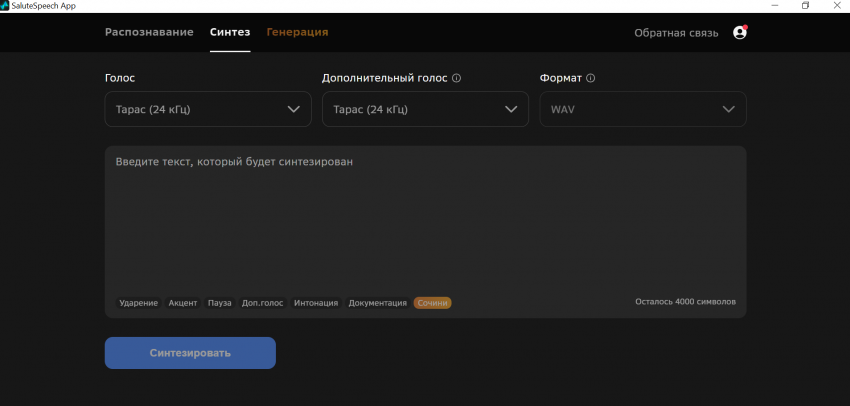Open the Обратная связь link
850x406 pixels.
(676, 33)
